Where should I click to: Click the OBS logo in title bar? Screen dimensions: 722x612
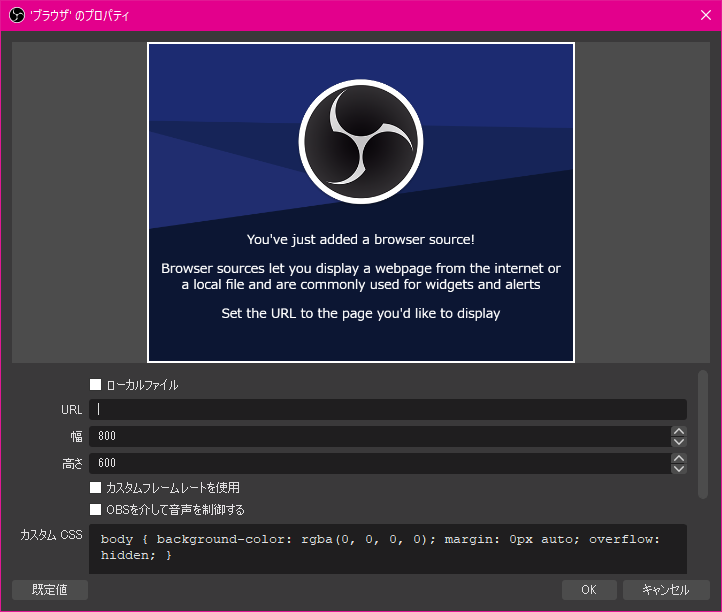click(17, 15)
